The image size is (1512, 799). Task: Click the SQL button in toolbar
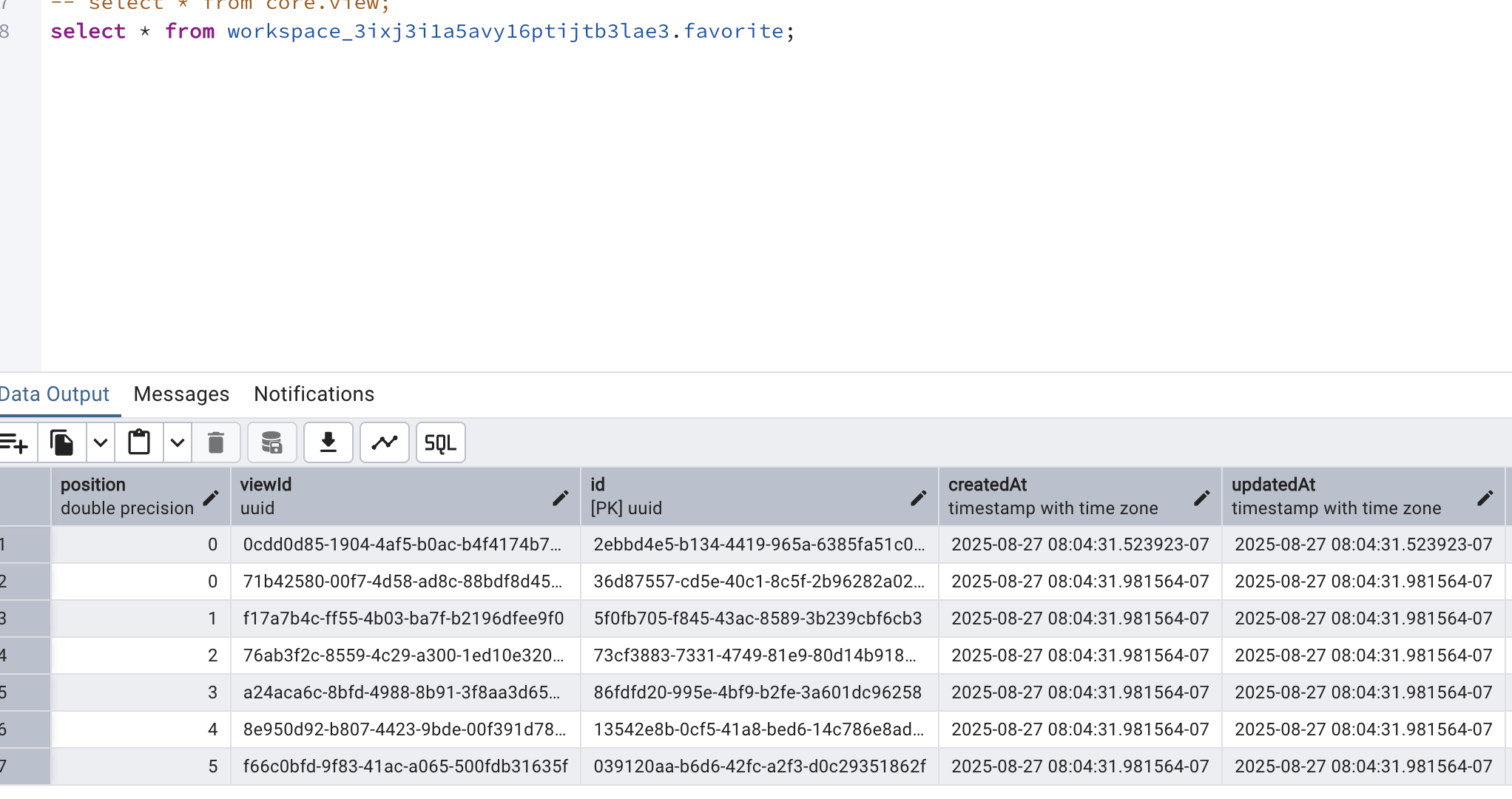[x=440, y=443]
